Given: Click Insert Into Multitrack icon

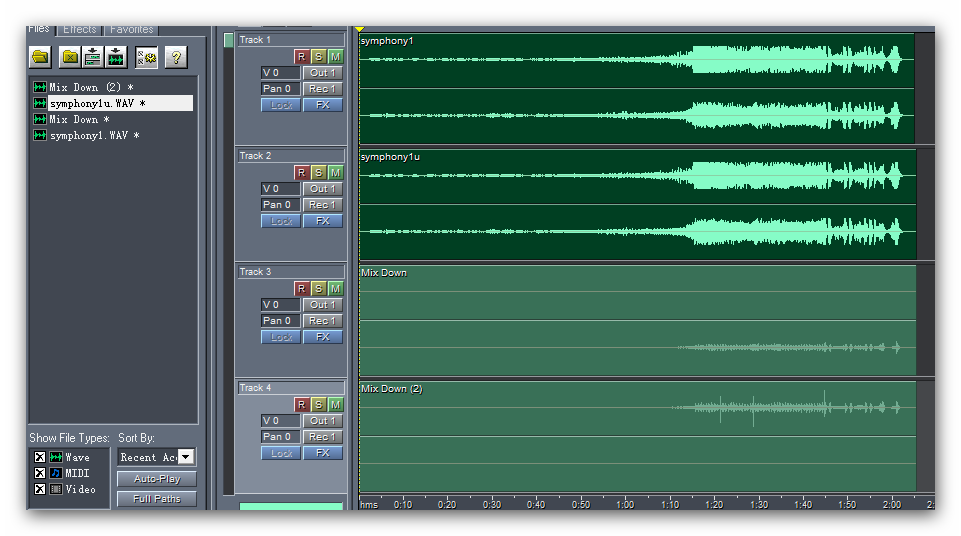Looking at the screenshot, I should (x=93, y=58).
